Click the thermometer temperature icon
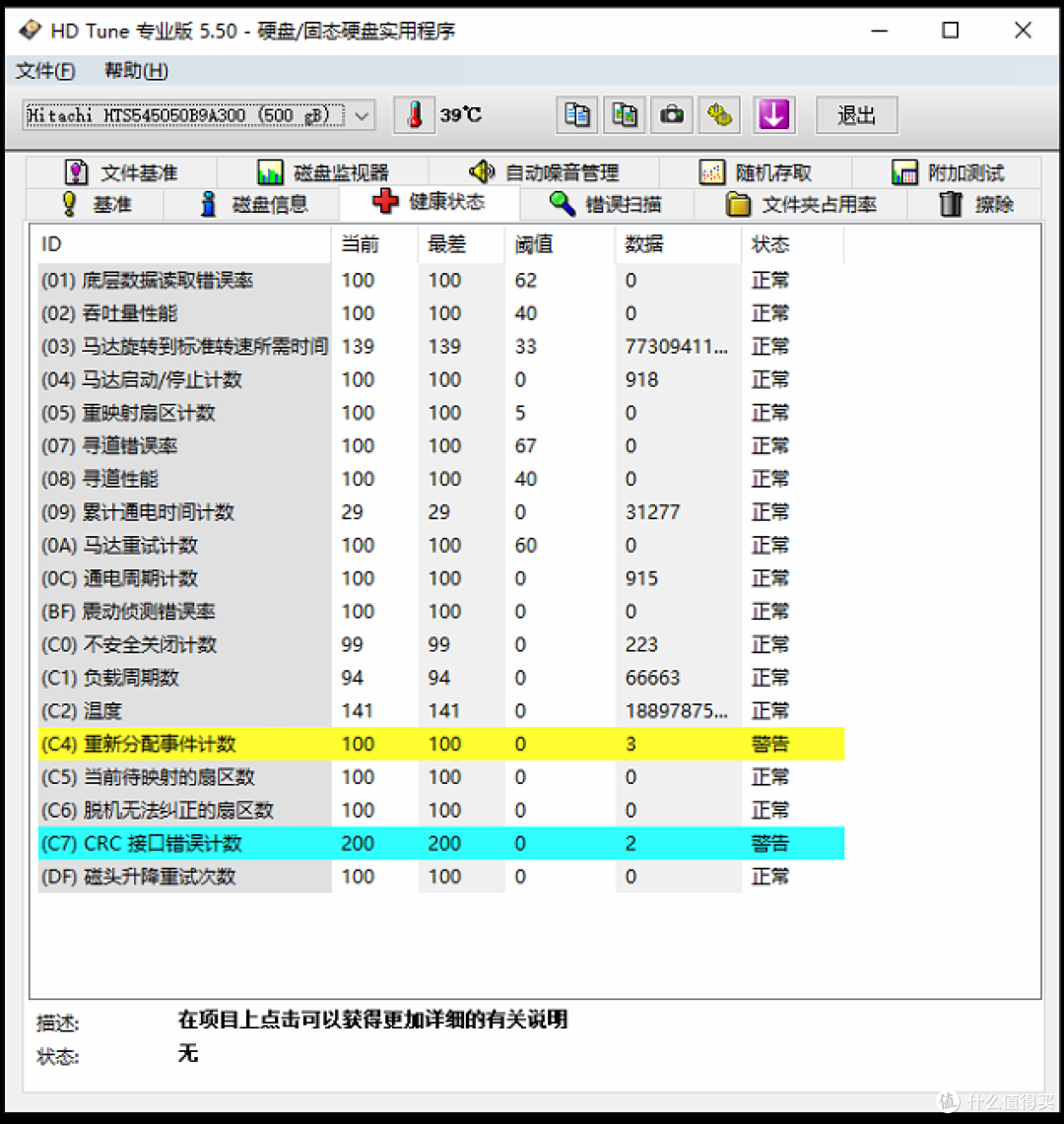 click(x=414, y=114)
